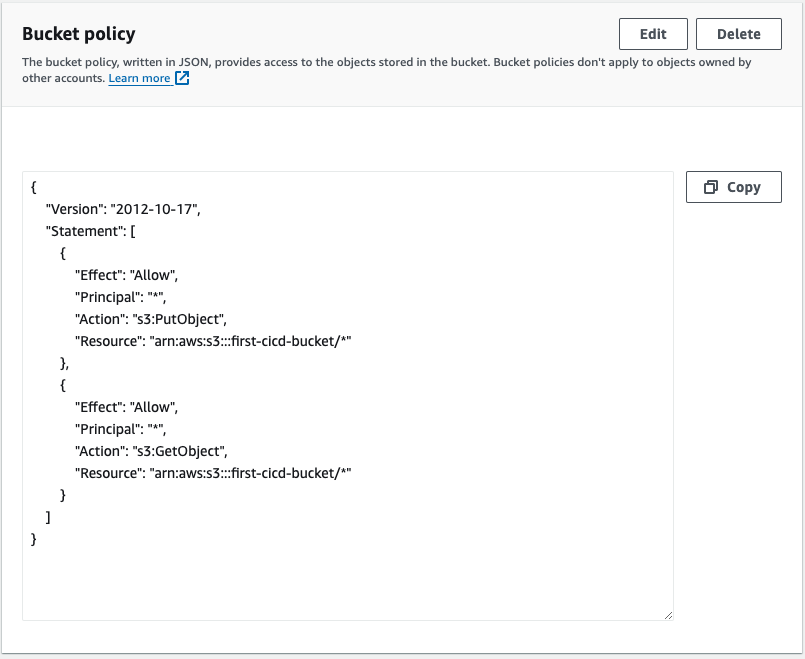Click the s3:PutObject action line
This screenshot has width=805, height=659.
[x=151, y=319]
